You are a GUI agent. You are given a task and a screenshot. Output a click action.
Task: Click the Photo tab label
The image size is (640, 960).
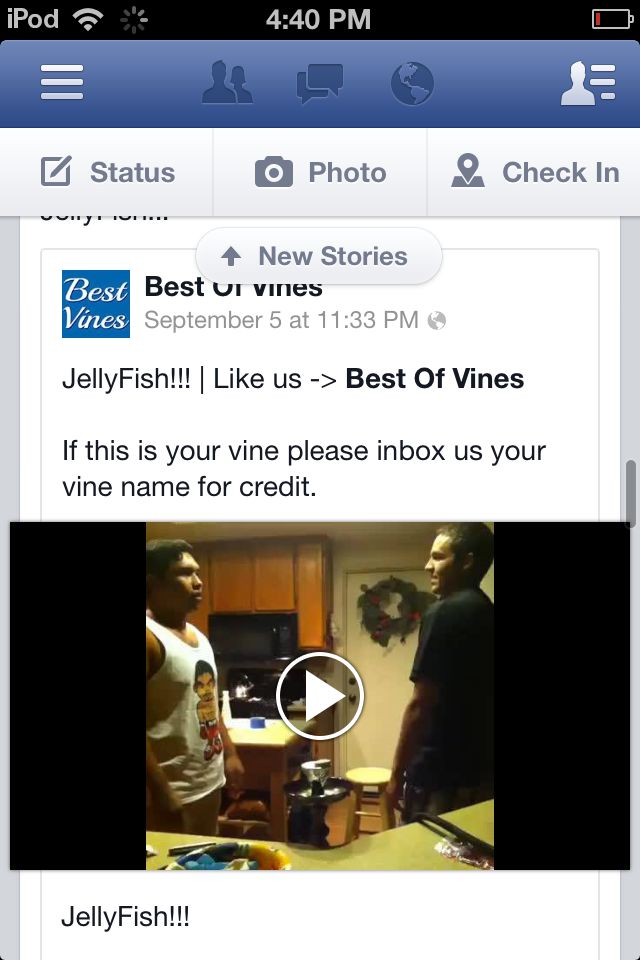[347, 172]
